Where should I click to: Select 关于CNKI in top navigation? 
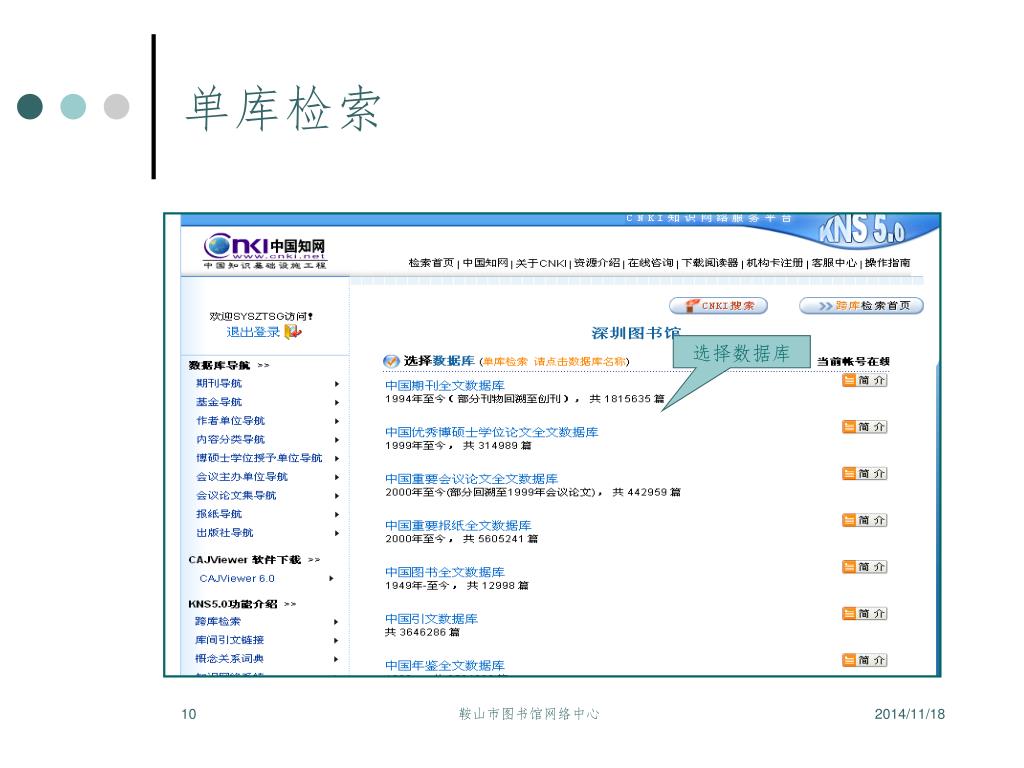pyautogui.click(x=541, y=263)
